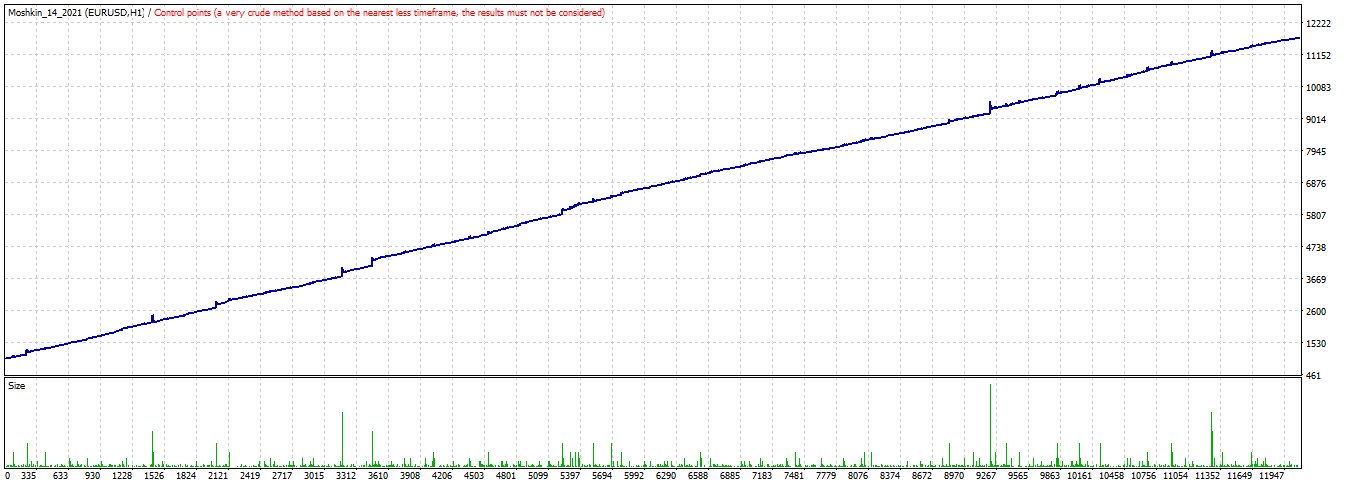Select the 461 balance axis value
The height and width of the screenshot is (485, 1346).
click(1314, 376)
